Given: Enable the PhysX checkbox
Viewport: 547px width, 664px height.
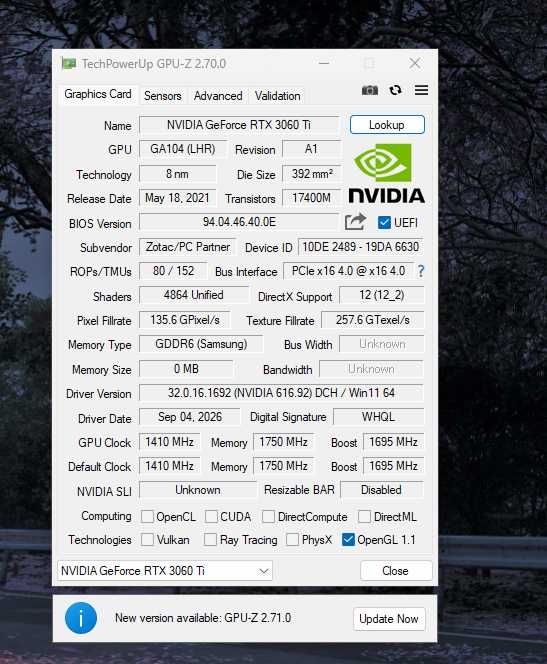Looking at the screenshot, I should pyautogui.click(x=293, y=540).
